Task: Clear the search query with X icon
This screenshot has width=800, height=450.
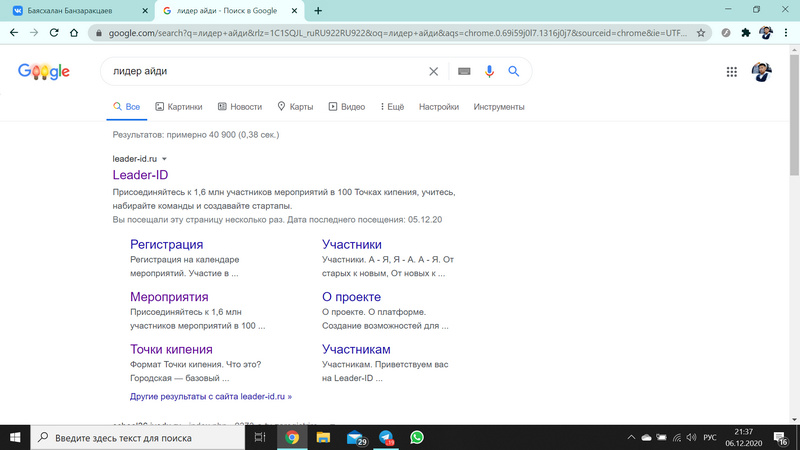Action: (433, 72)
